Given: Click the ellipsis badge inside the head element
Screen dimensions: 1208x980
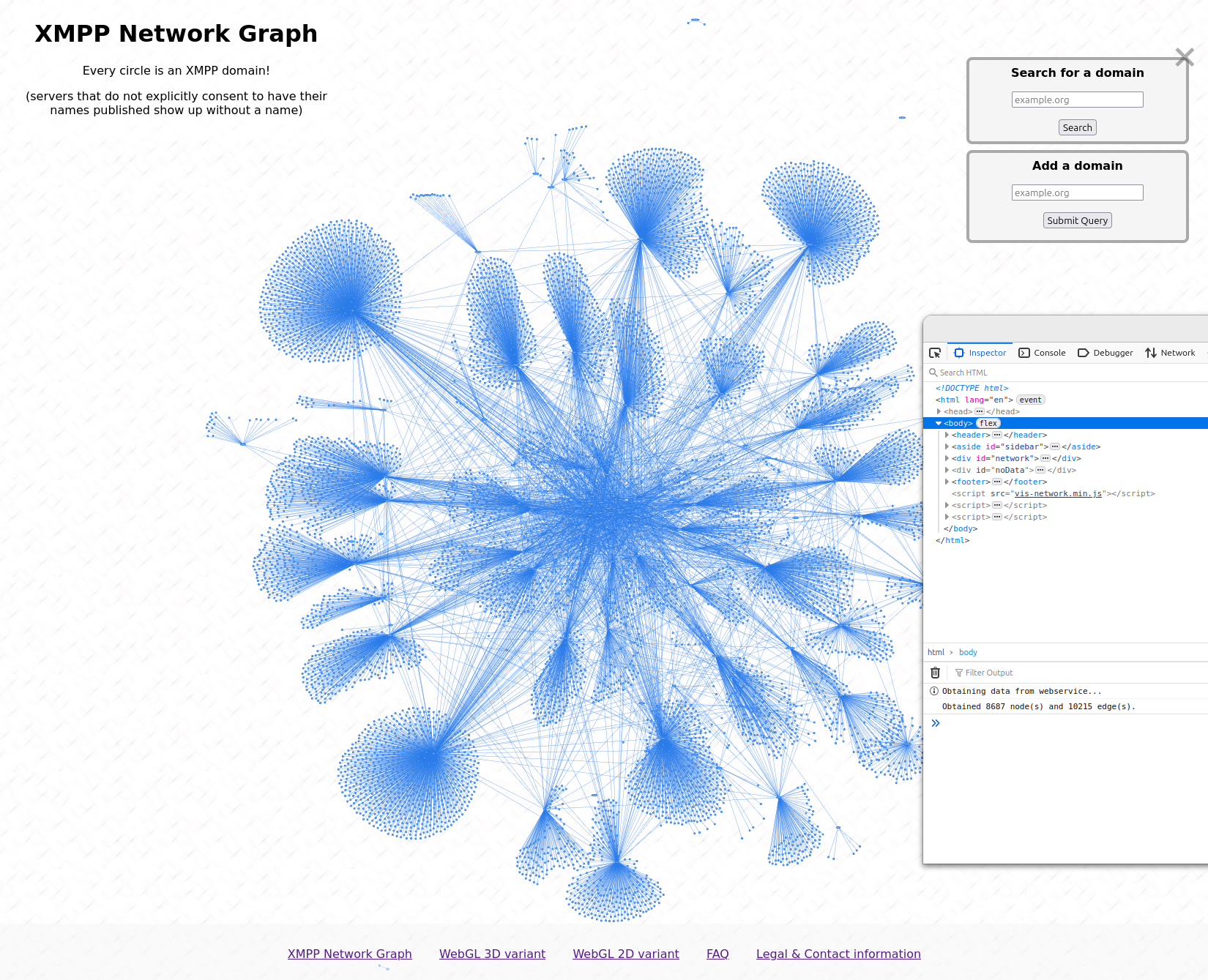Looking at the screenshot, I should click(980, 411).
